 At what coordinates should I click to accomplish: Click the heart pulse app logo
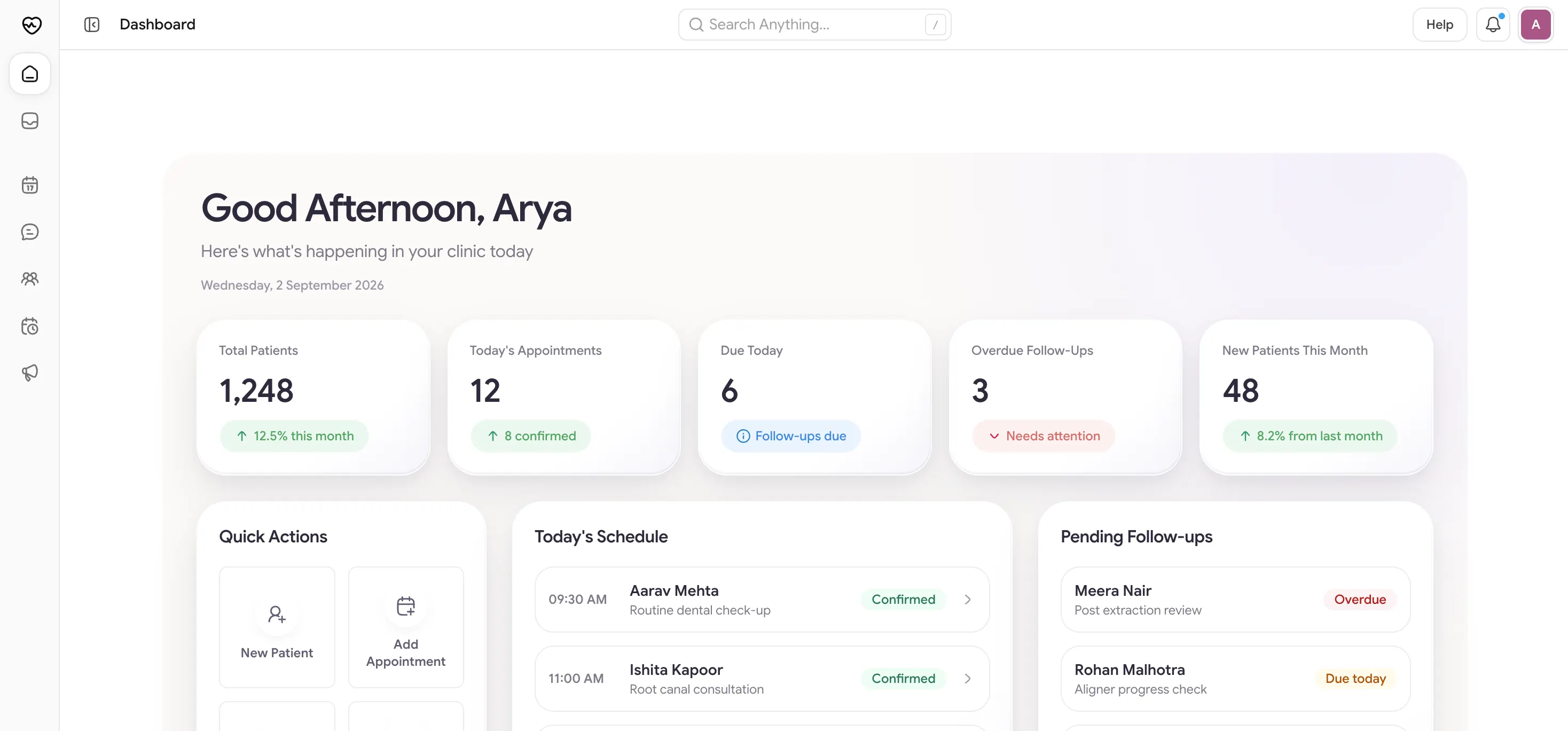click(31, 25)
